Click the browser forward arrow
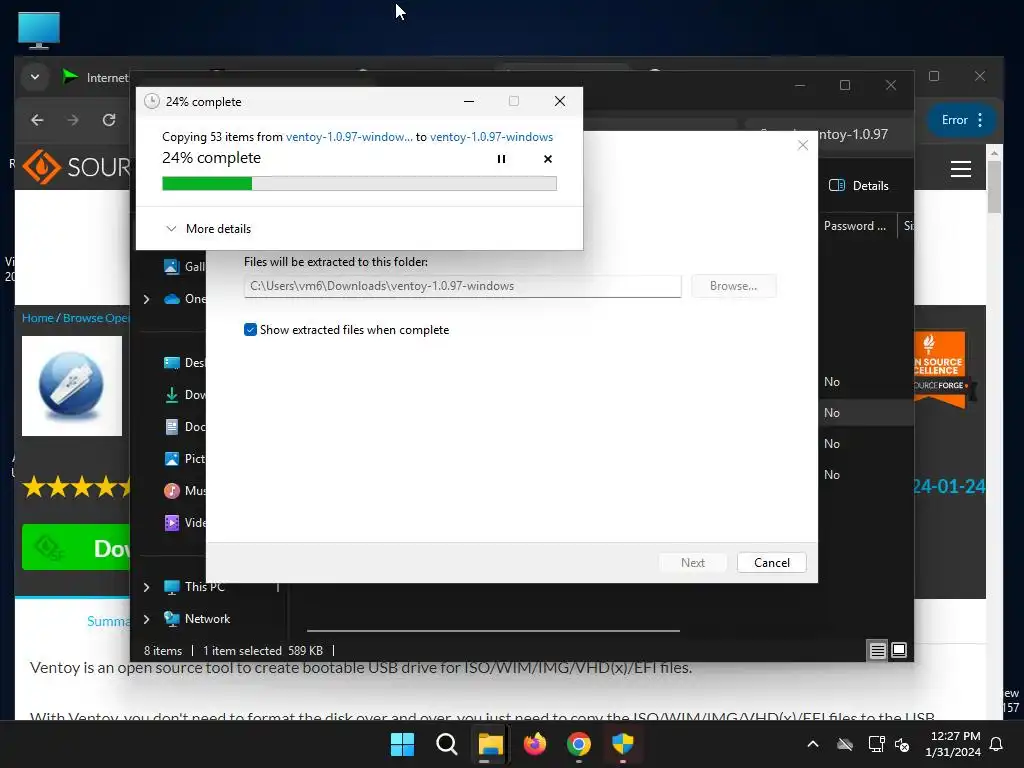Screen dimensions: 1024x768 72,120
